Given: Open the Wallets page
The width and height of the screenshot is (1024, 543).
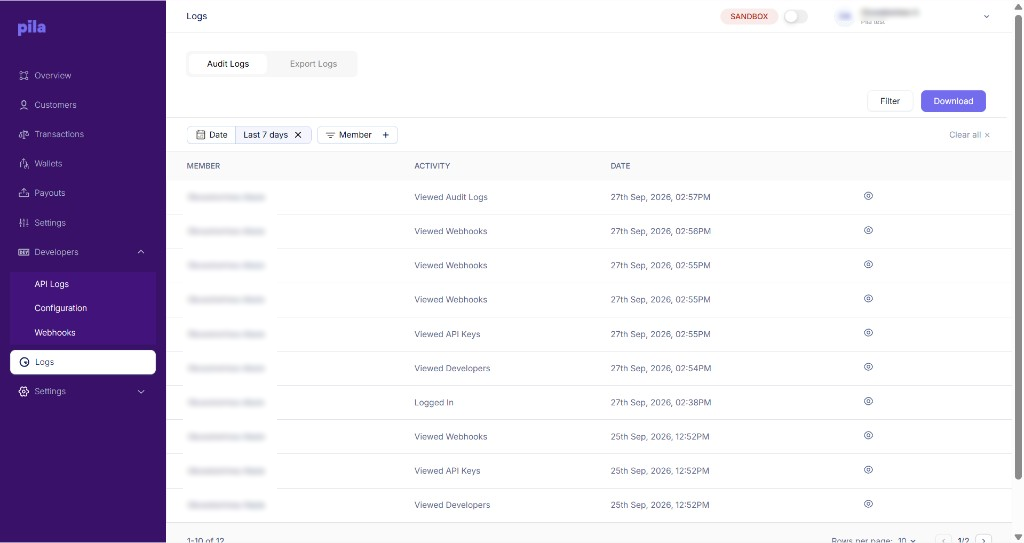Looking at the screenshot, I should point(48,164).
